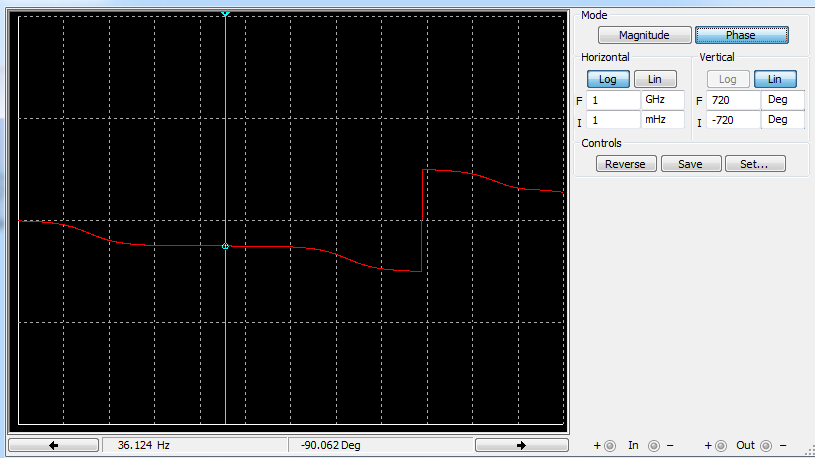The width and height of the screenshot is (815, 458).
Task: Grab the cursor handle at top of plot
Action: pos(225,14)
